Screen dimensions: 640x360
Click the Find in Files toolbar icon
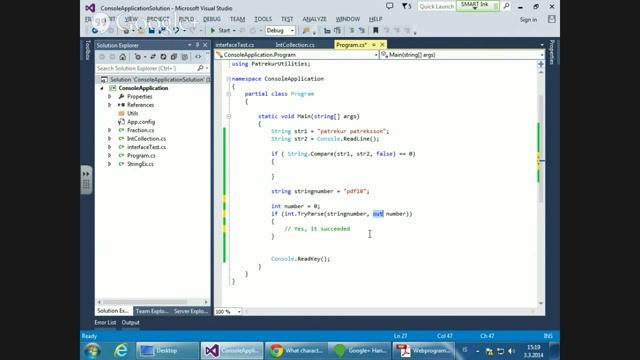click(306, 30)
